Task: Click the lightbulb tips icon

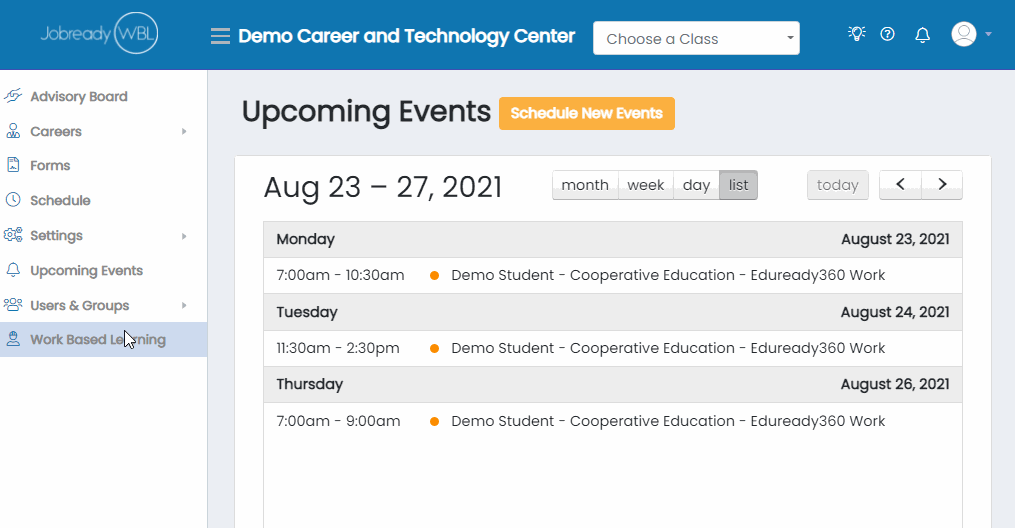Action: [856, 34]
